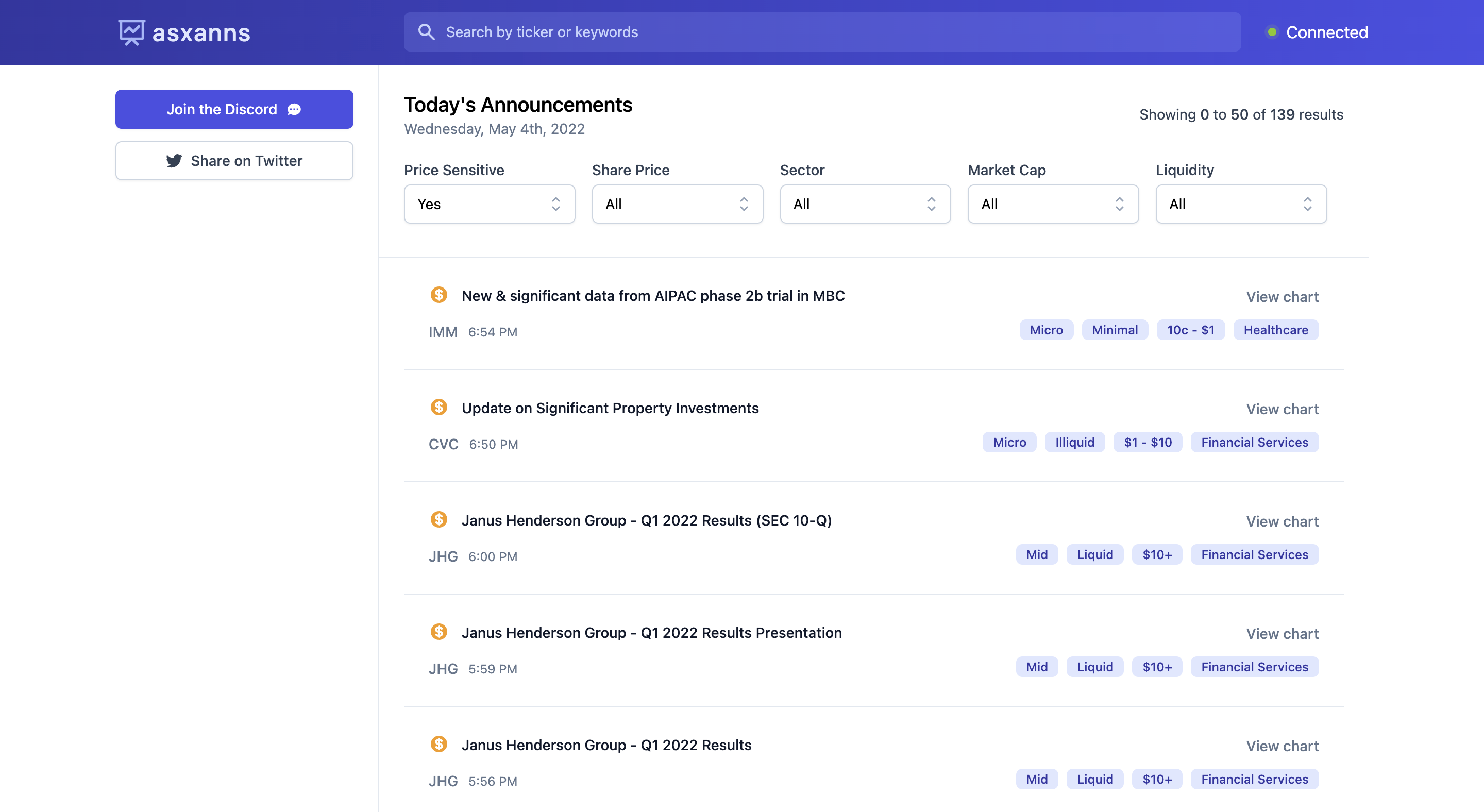This screenshot has height=812, width=1484.
Task: Click the $10+ tag on the 6:00 PM row
Action: 1157,554
